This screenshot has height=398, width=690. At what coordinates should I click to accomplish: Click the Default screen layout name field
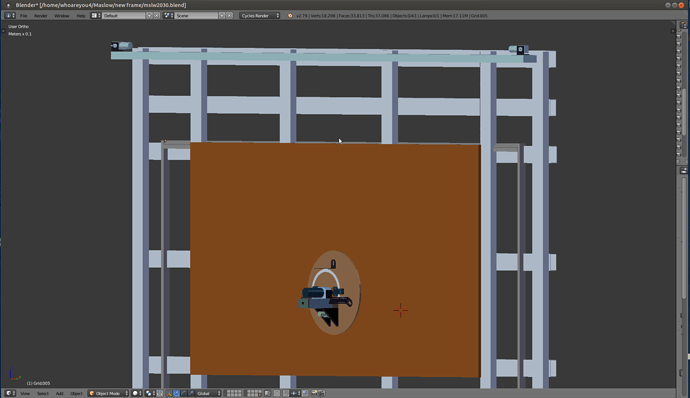click(x=124, y=15)
